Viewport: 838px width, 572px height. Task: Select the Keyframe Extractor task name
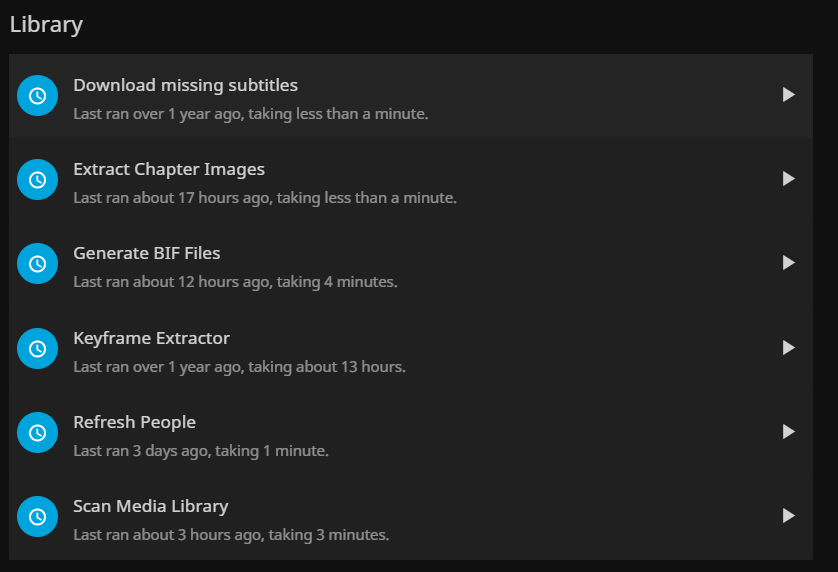151,338
